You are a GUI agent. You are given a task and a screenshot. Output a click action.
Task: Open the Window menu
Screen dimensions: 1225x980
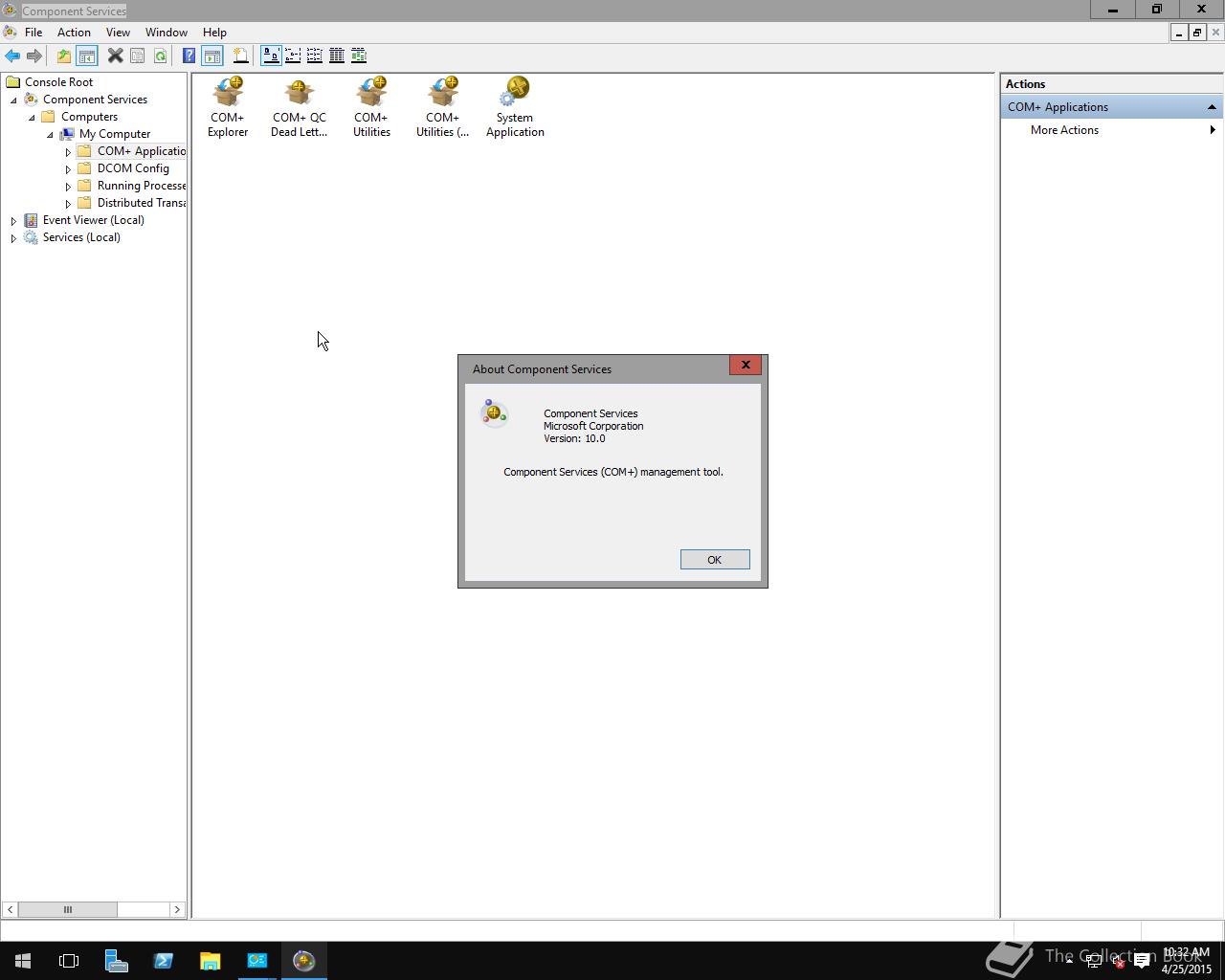coord(167,33)
